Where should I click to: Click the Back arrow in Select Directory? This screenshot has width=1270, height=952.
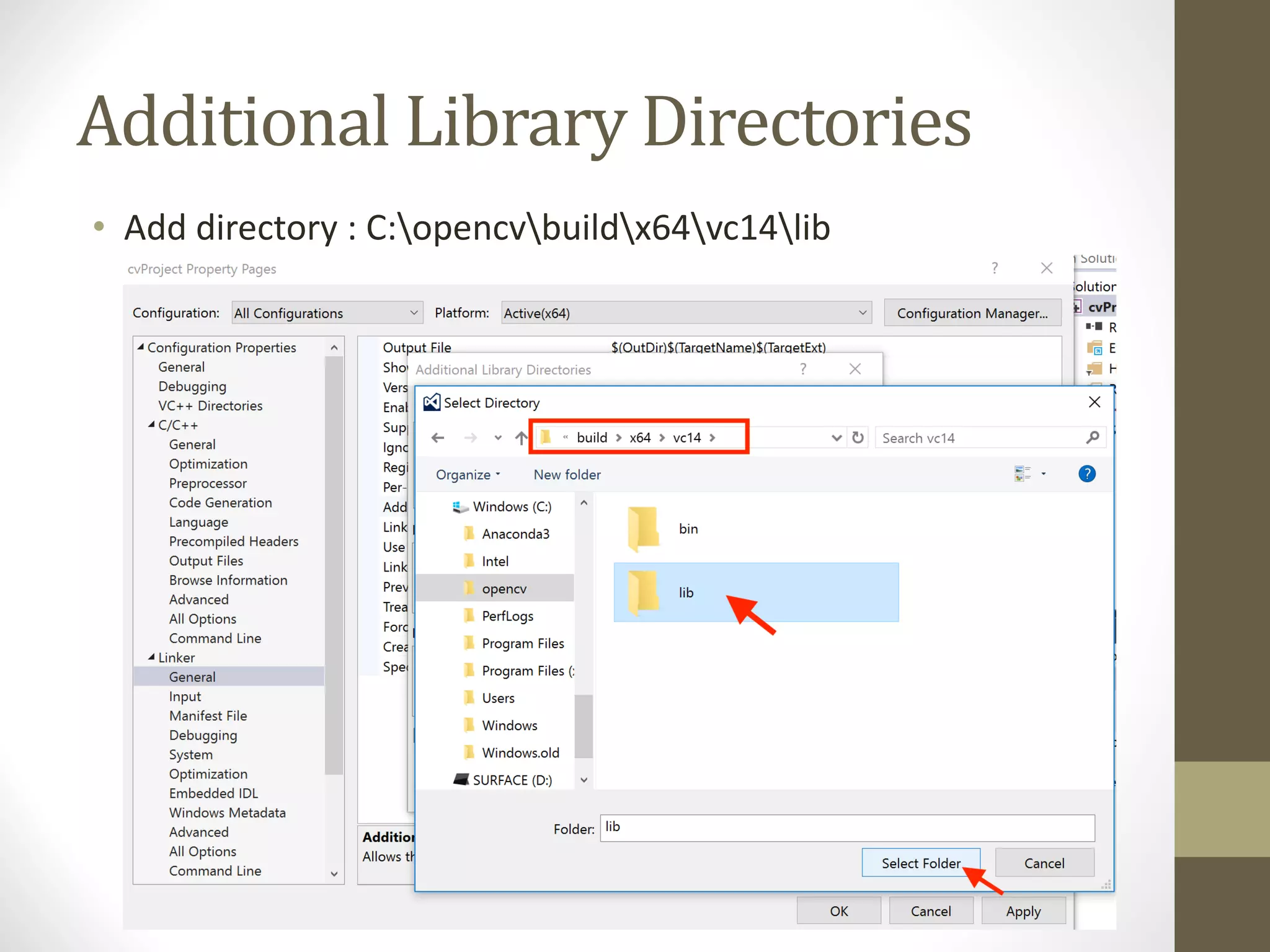(x=438, y=438)
